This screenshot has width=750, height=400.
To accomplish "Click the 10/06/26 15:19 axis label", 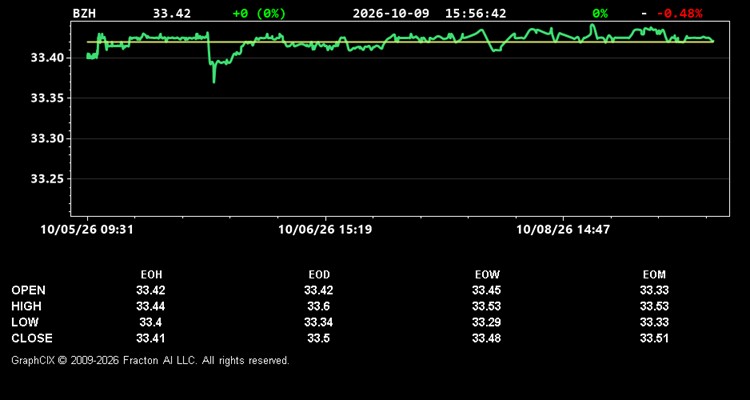I will click(x=325, y=230).
